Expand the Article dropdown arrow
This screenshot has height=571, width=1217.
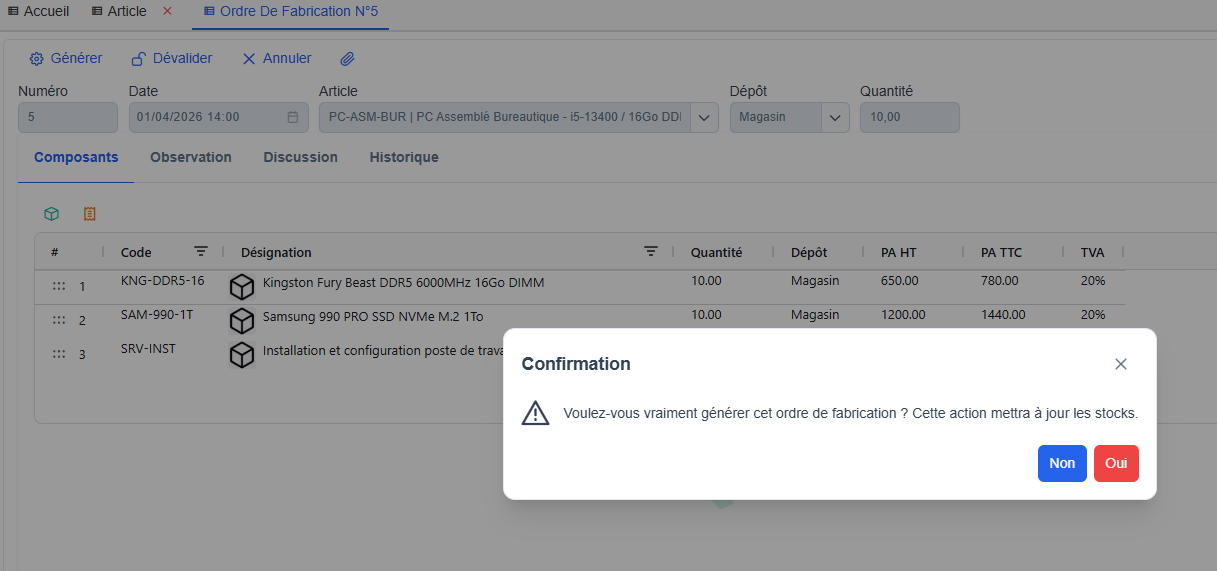704,117
